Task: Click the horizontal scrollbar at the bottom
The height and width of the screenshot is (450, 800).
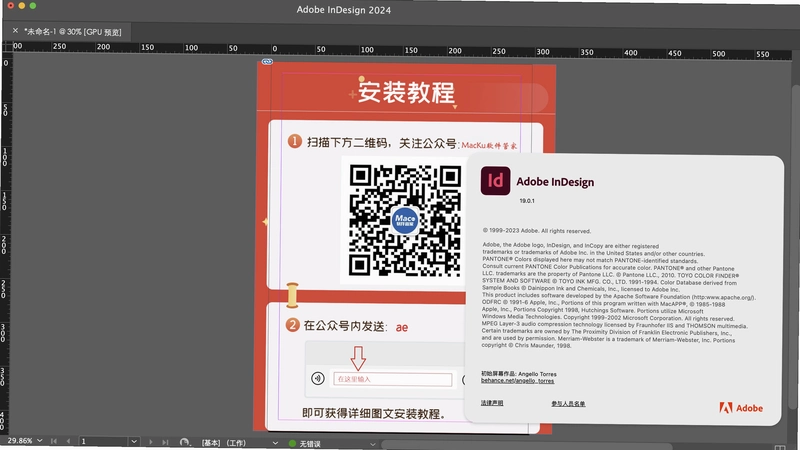Action: coord(526,446)
